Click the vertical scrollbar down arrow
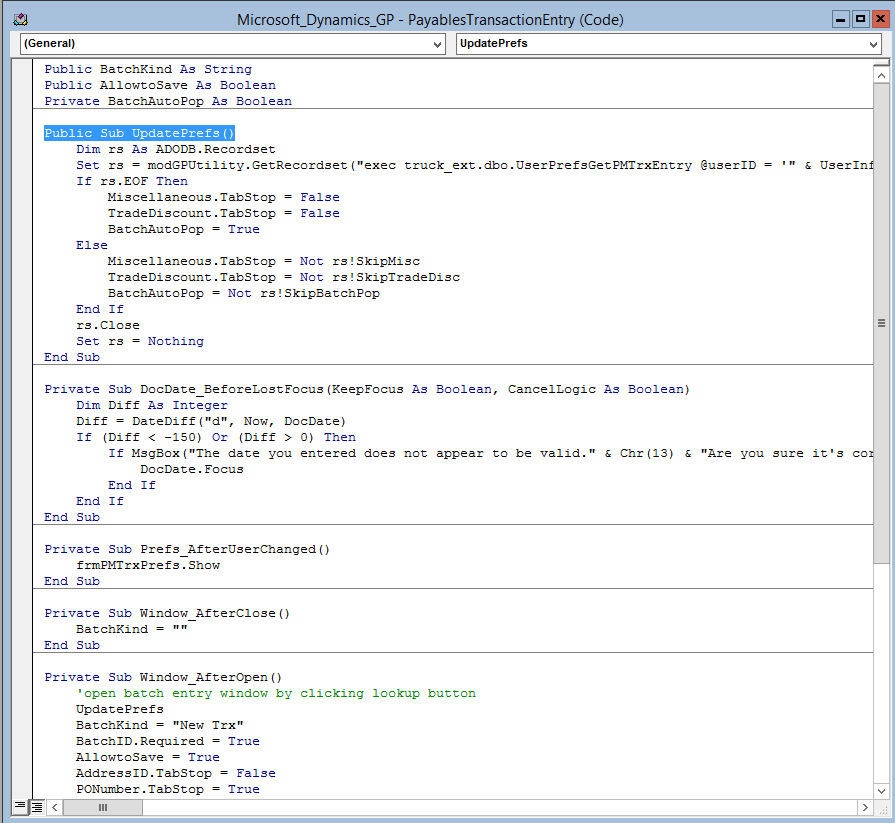Viewport: 895px width, 823px height. (x=881, y=791)
